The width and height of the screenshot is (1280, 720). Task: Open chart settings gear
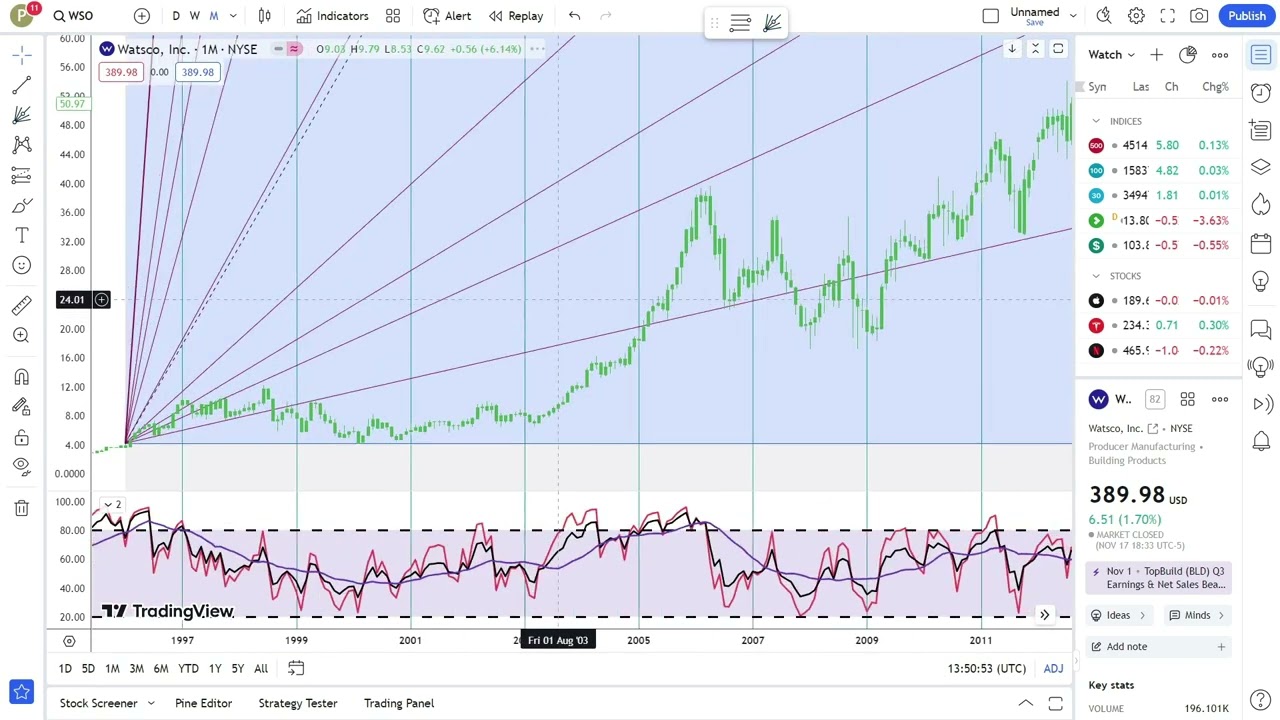[x=1136, y=16]
